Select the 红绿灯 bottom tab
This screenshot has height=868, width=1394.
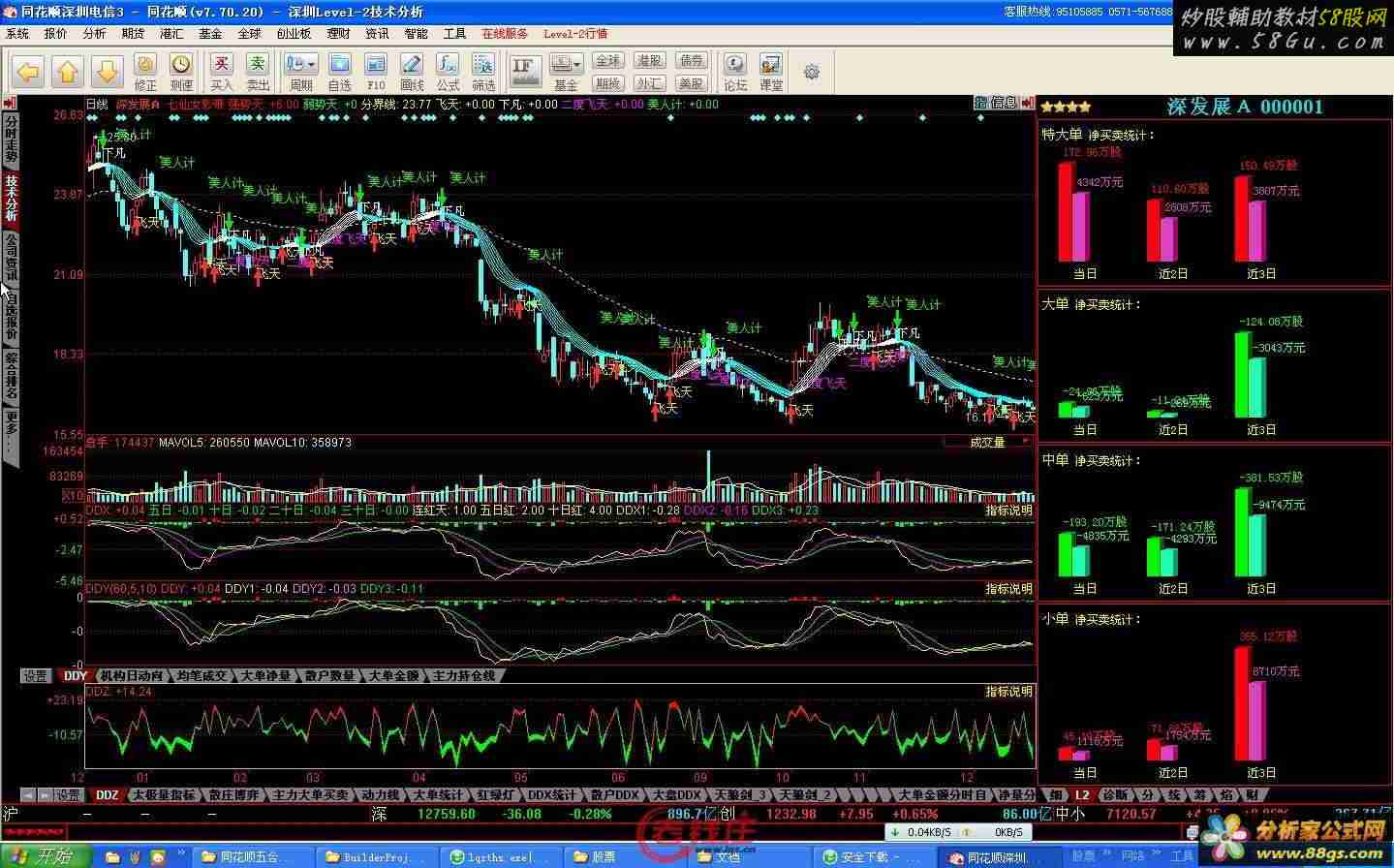[x=495, y=794]
